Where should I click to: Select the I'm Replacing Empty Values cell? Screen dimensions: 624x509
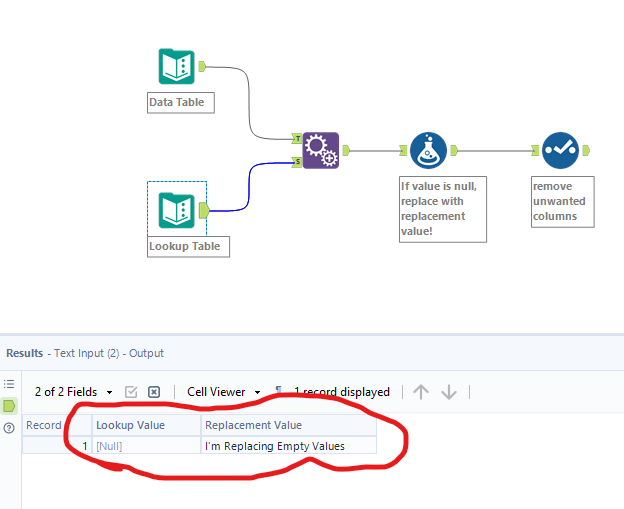289,446
